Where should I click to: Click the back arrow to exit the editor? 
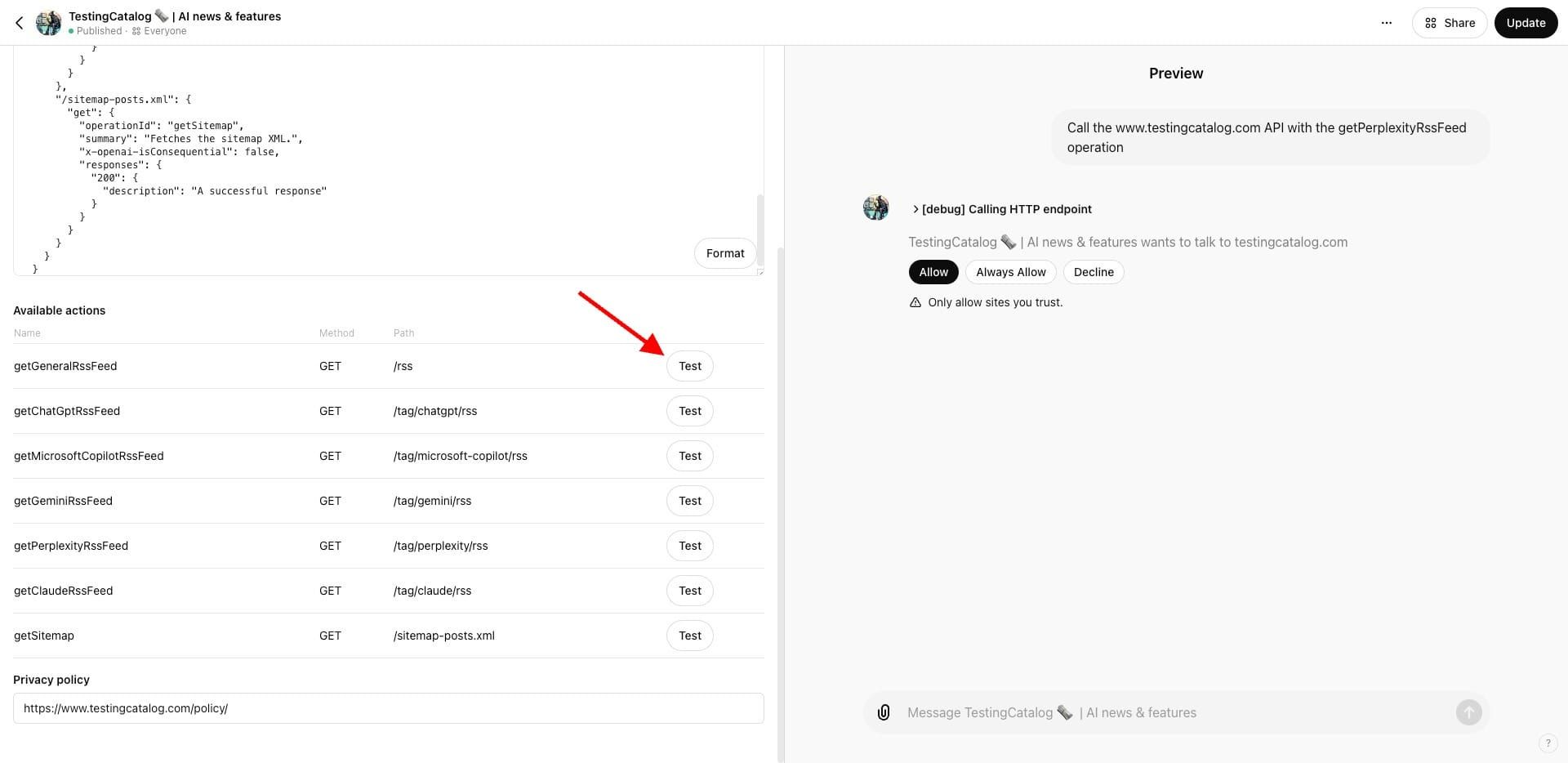[x=19, y=22]
